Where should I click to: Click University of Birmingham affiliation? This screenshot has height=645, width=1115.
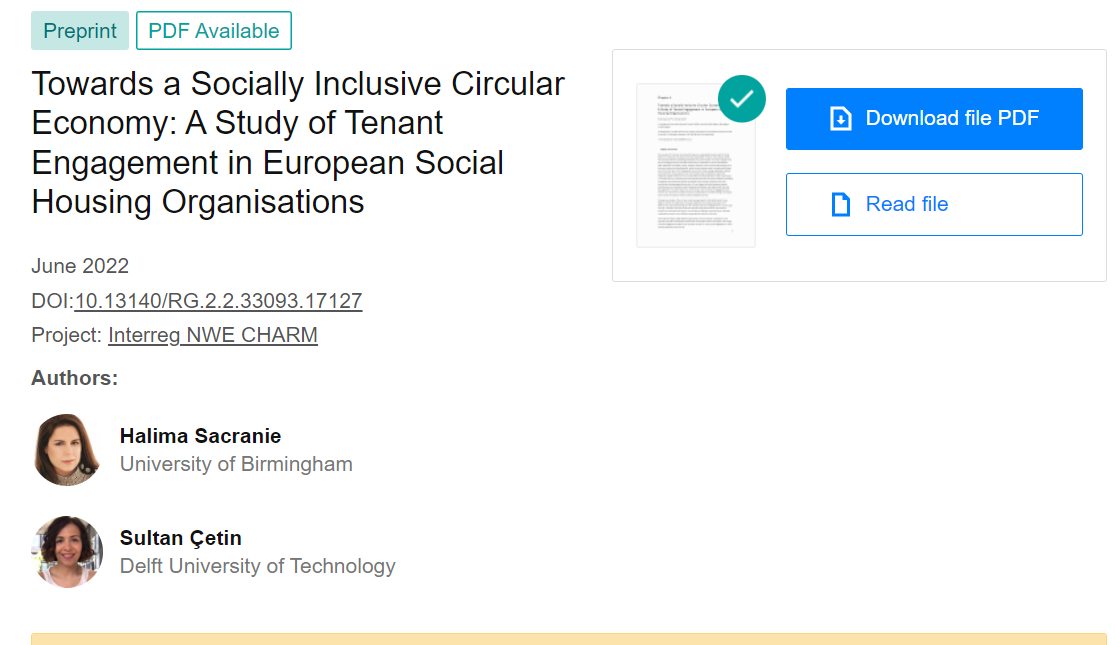(236, 464)
